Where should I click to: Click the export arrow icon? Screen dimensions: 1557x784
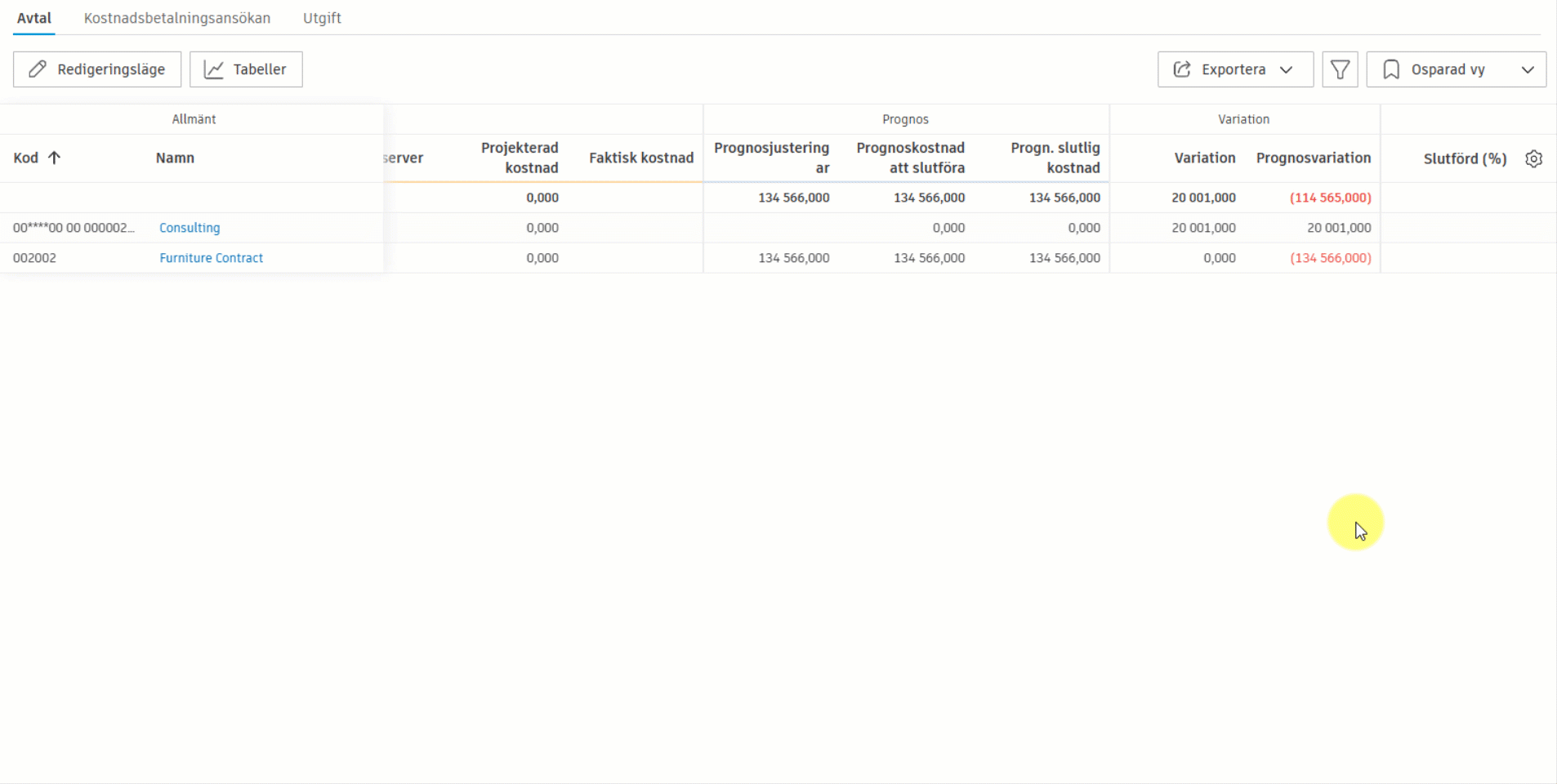pyautogui.click(x=1182, y=69)
